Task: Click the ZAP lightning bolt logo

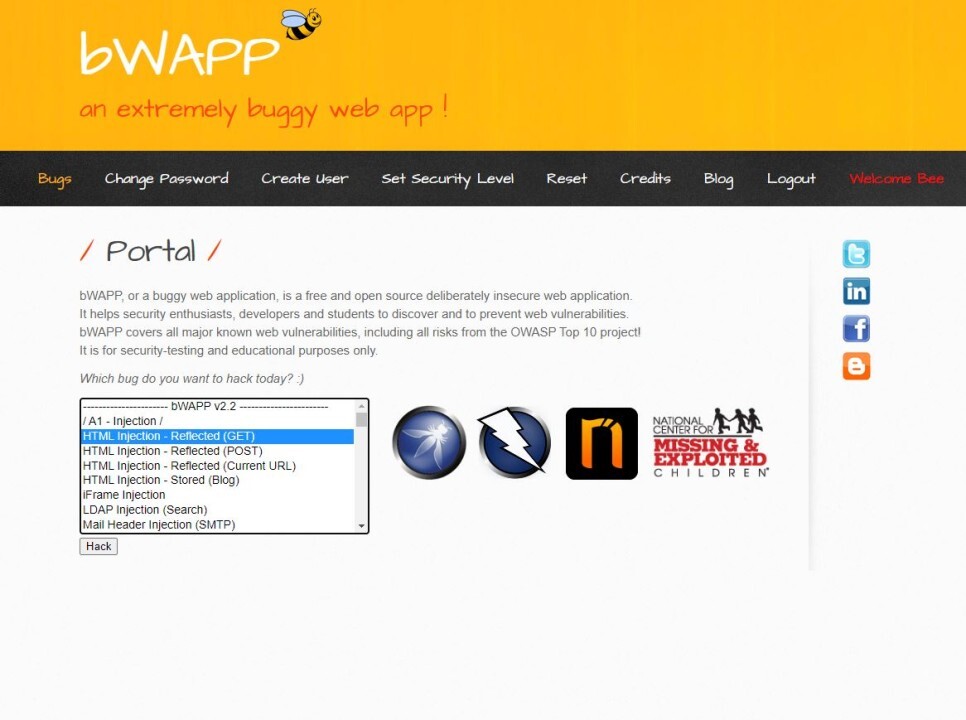Action: pos(514,442)
